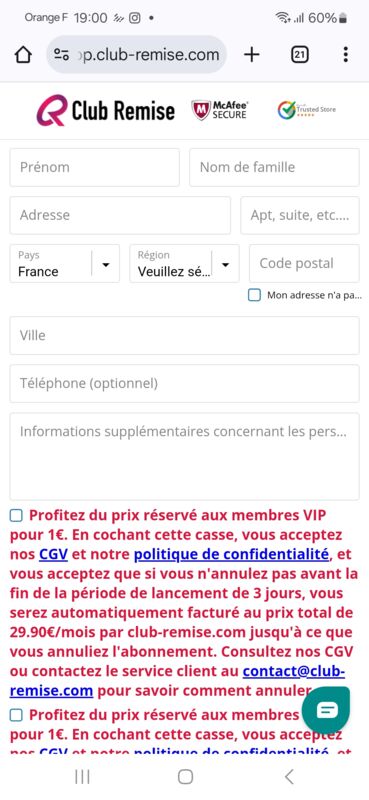Open the politique de confidentialité link
Viewport: 369px width, 800px height.
click(232, 554)
